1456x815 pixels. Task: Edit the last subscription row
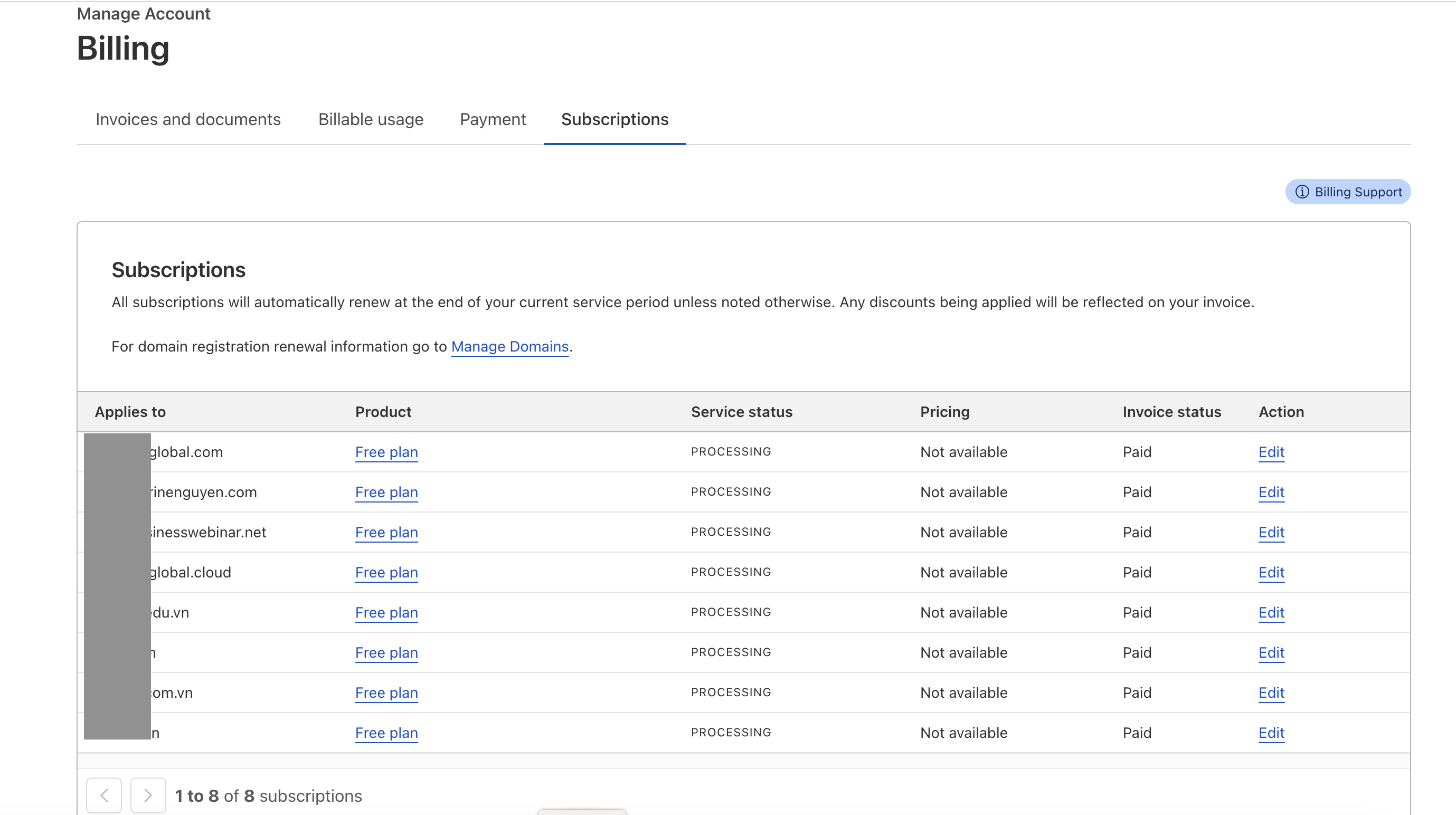(x=1271, y=733)
